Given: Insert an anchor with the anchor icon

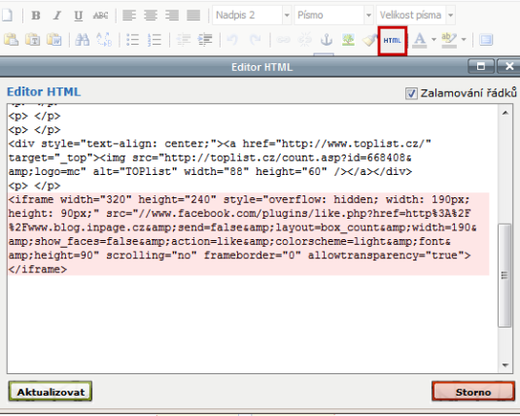Looking at the screenshot, I should [x=326, y=40].
